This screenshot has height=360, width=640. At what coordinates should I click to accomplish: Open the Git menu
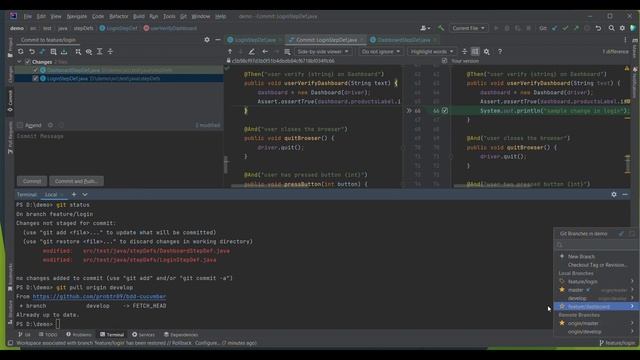tap(183, 16)
